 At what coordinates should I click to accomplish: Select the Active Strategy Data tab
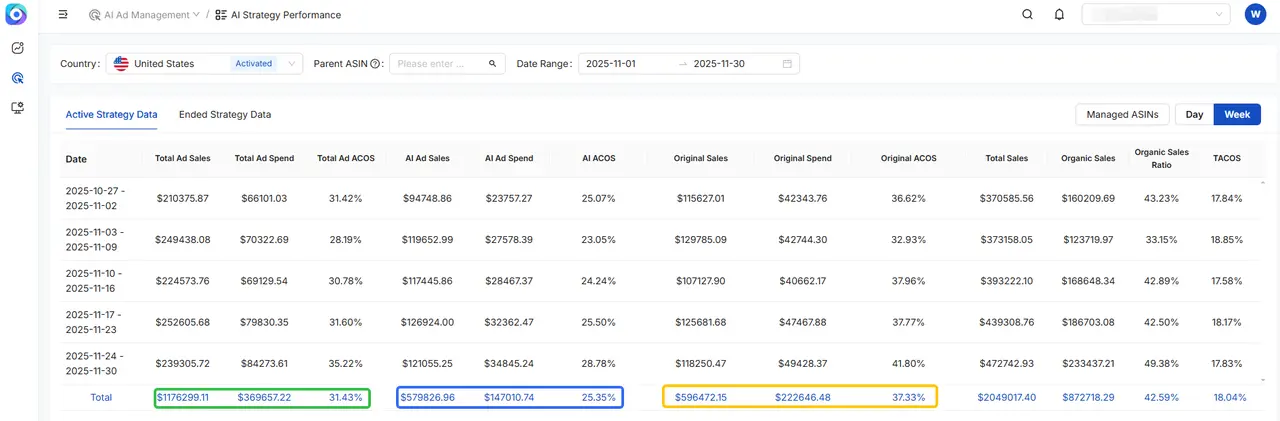[x=111, y=115]
